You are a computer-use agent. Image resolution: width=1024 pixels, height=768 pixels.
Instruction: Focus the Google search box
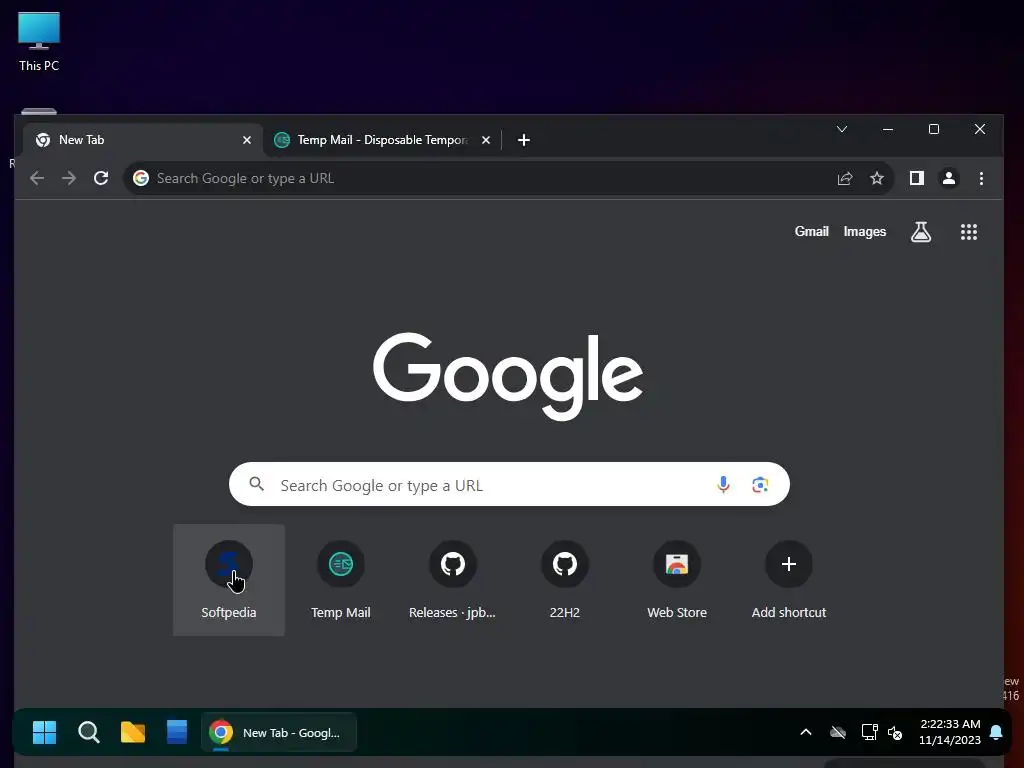pos(509,485)
